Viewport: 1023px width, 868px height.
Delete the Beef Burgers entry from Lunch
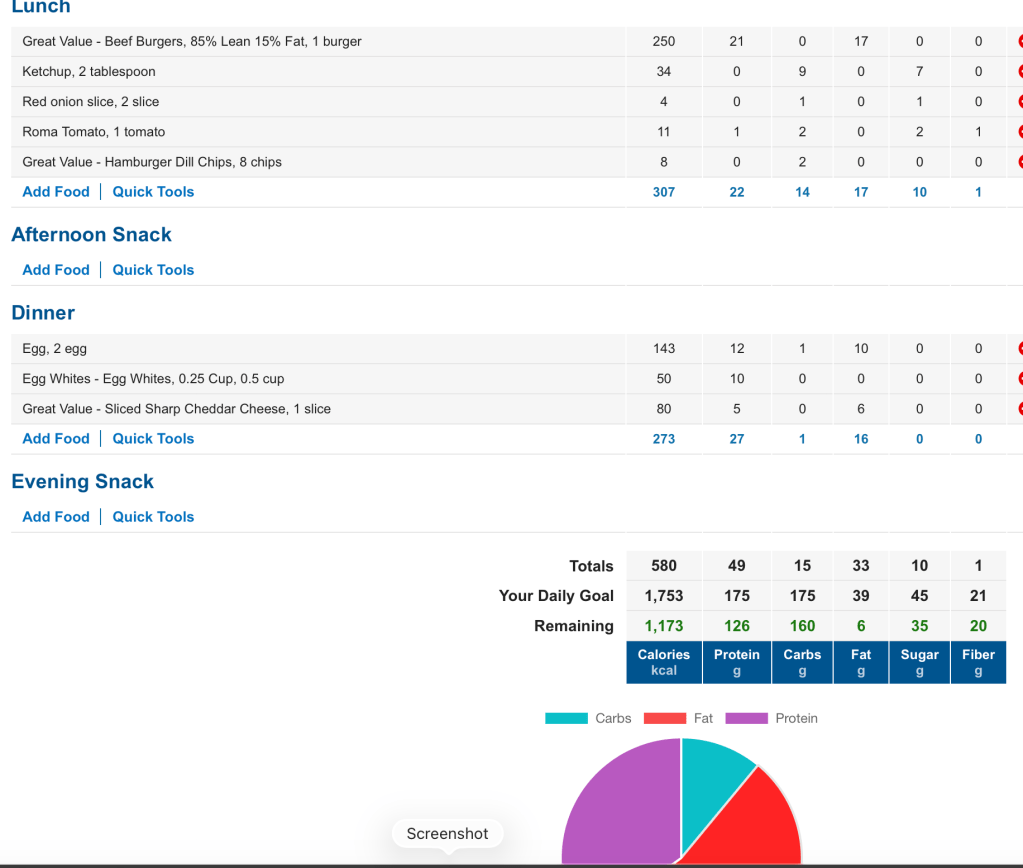pyautogui.click(x=1019, y=42)
